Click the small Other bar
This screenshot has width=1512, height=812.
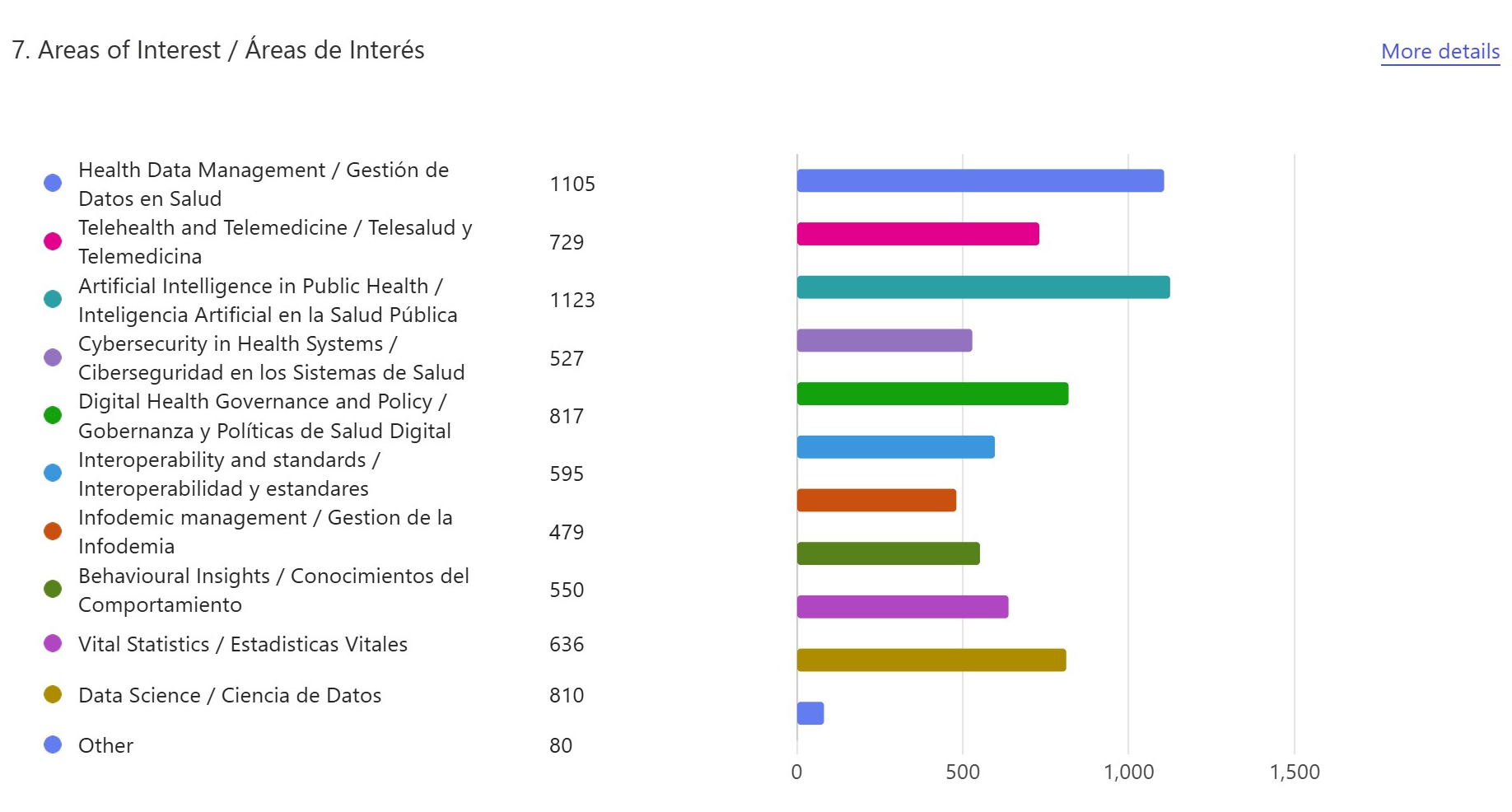[x=810, y=713]
